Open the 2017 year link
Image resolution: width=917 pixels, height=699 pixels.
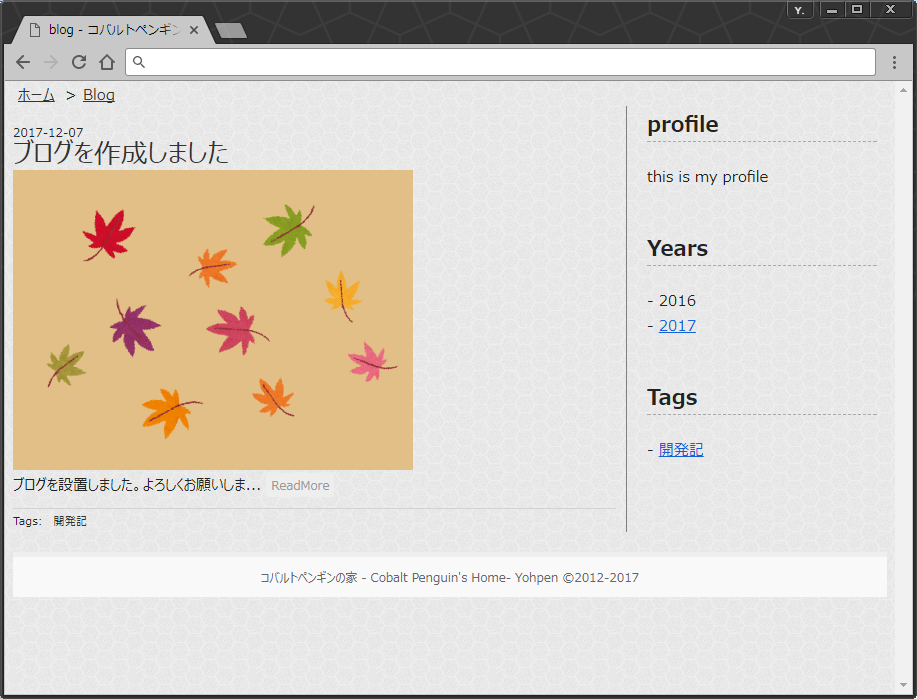click(x=677, y=326)
